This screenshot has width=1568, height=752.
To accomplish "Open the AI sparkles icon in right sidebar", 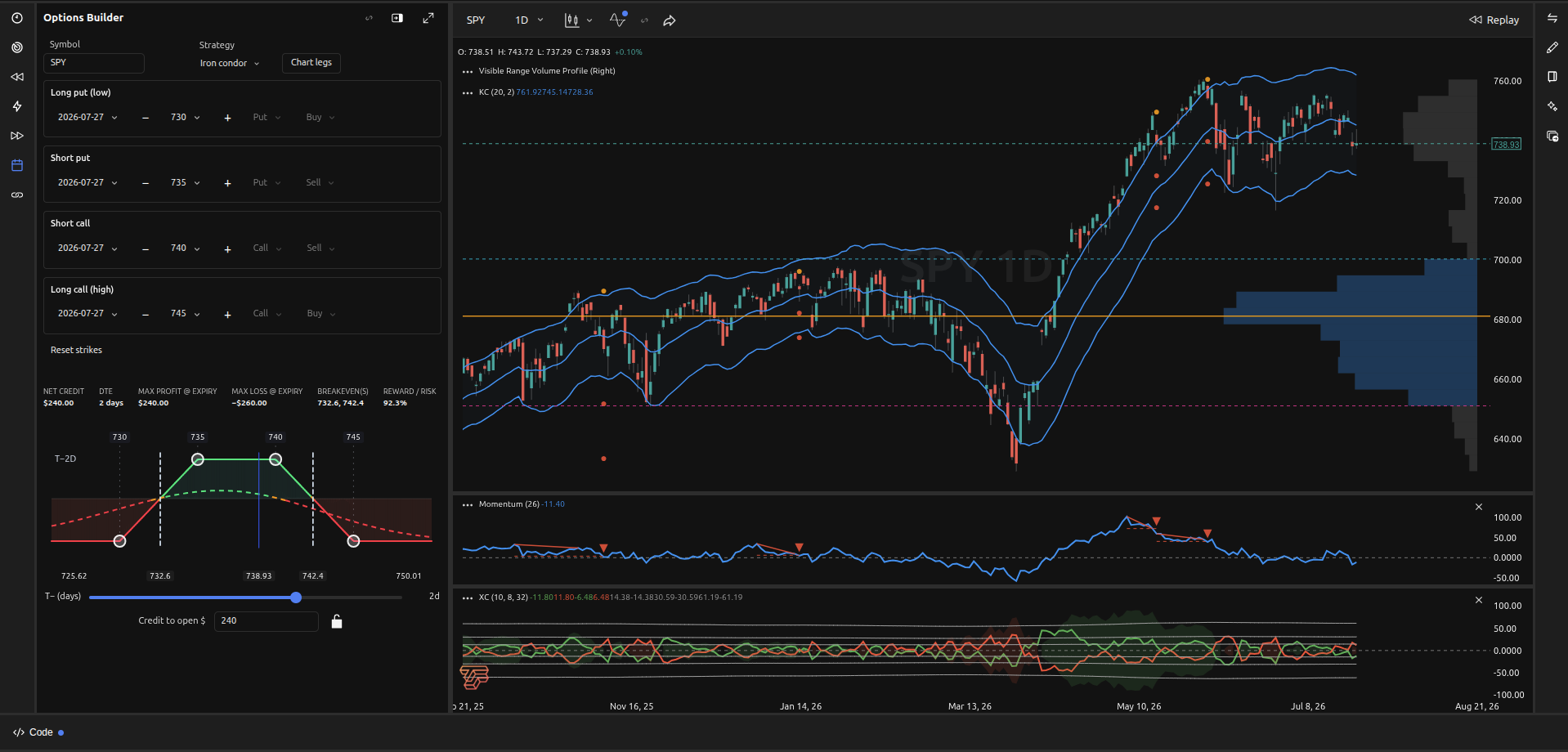I will (1552, 106).
